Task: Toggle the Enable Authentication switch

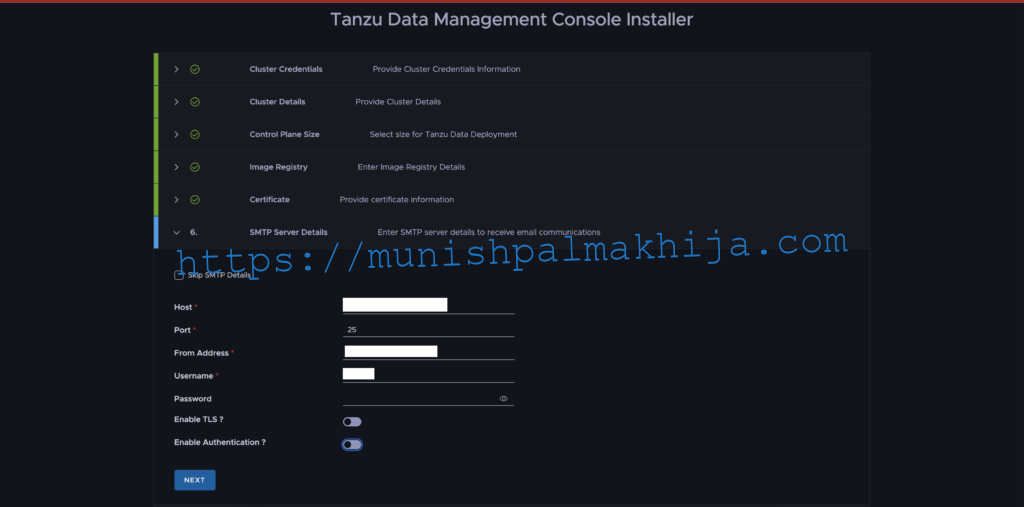Action: coord(352,445)
